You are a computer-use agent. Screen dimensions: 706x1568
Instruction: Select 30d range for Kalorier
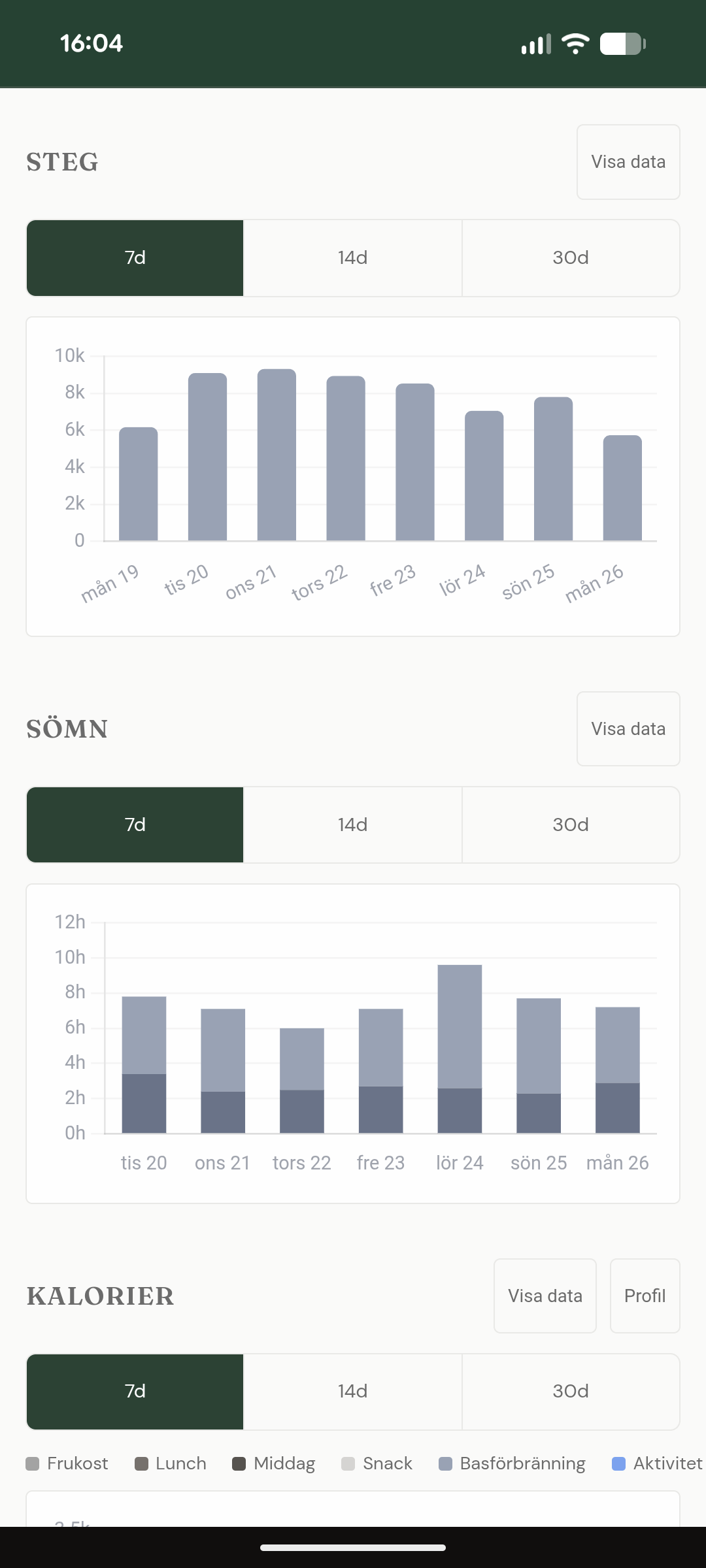pos(570,1392)
